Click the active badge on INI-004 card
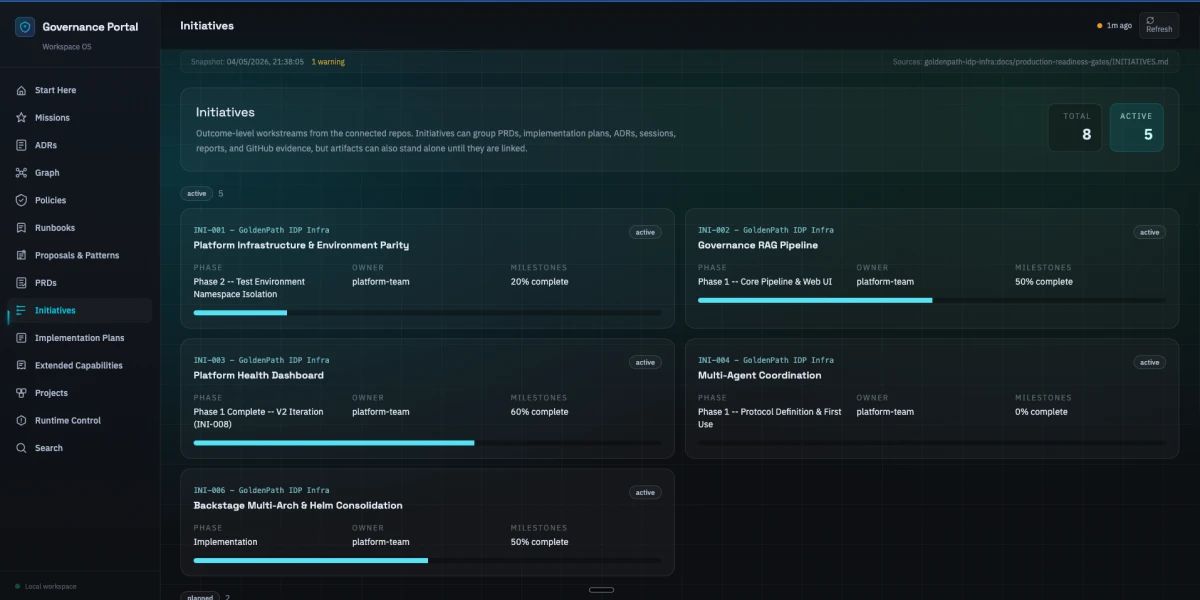 click(x=1149, y=362)
